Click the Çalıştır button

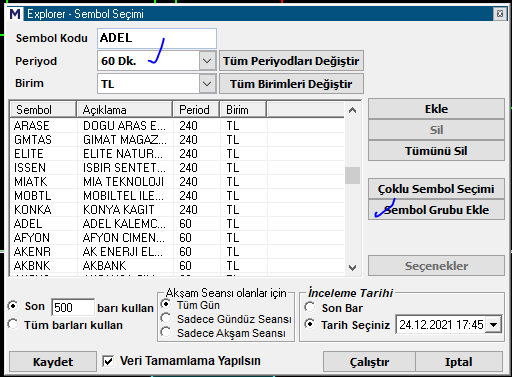(x=369, y=362)
